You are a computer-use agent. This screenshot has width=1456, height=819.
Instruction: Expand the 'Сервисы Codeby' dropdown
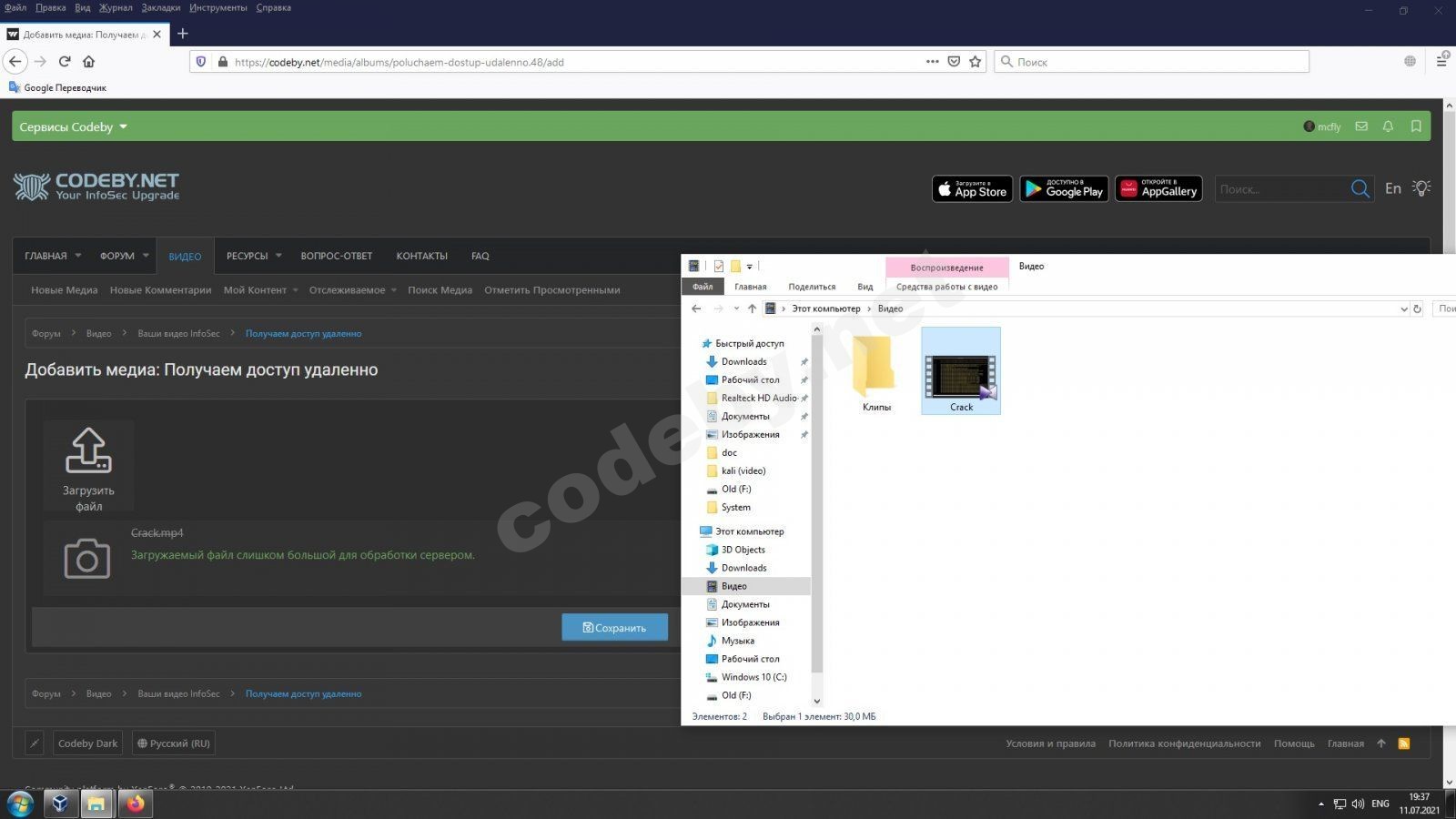(74, 126)
